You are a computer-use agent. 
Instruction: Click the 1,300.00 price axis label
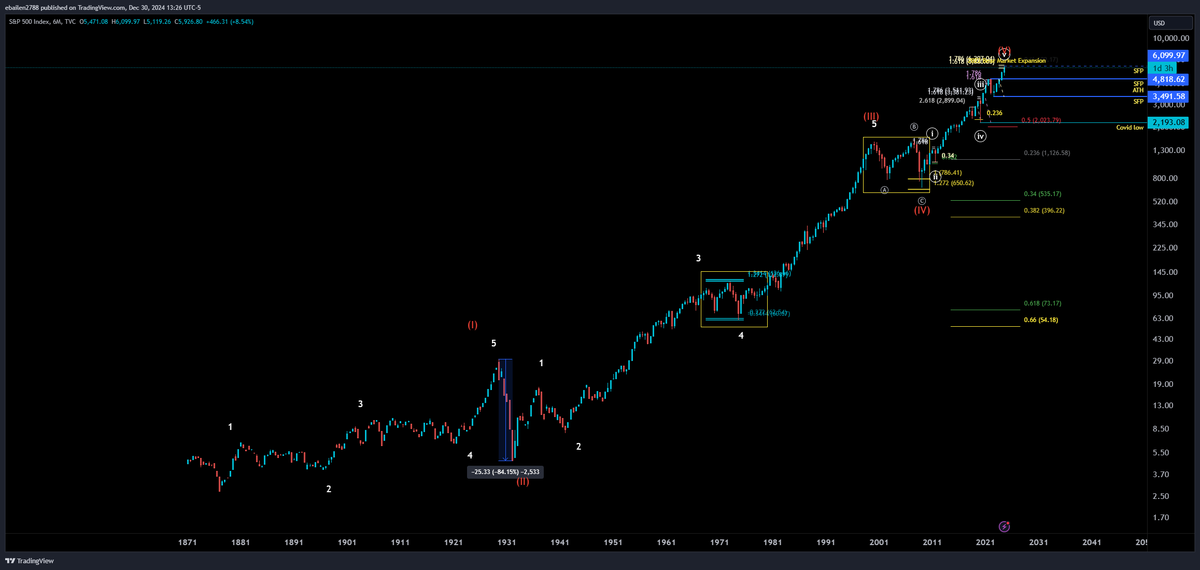(1170, 150)
